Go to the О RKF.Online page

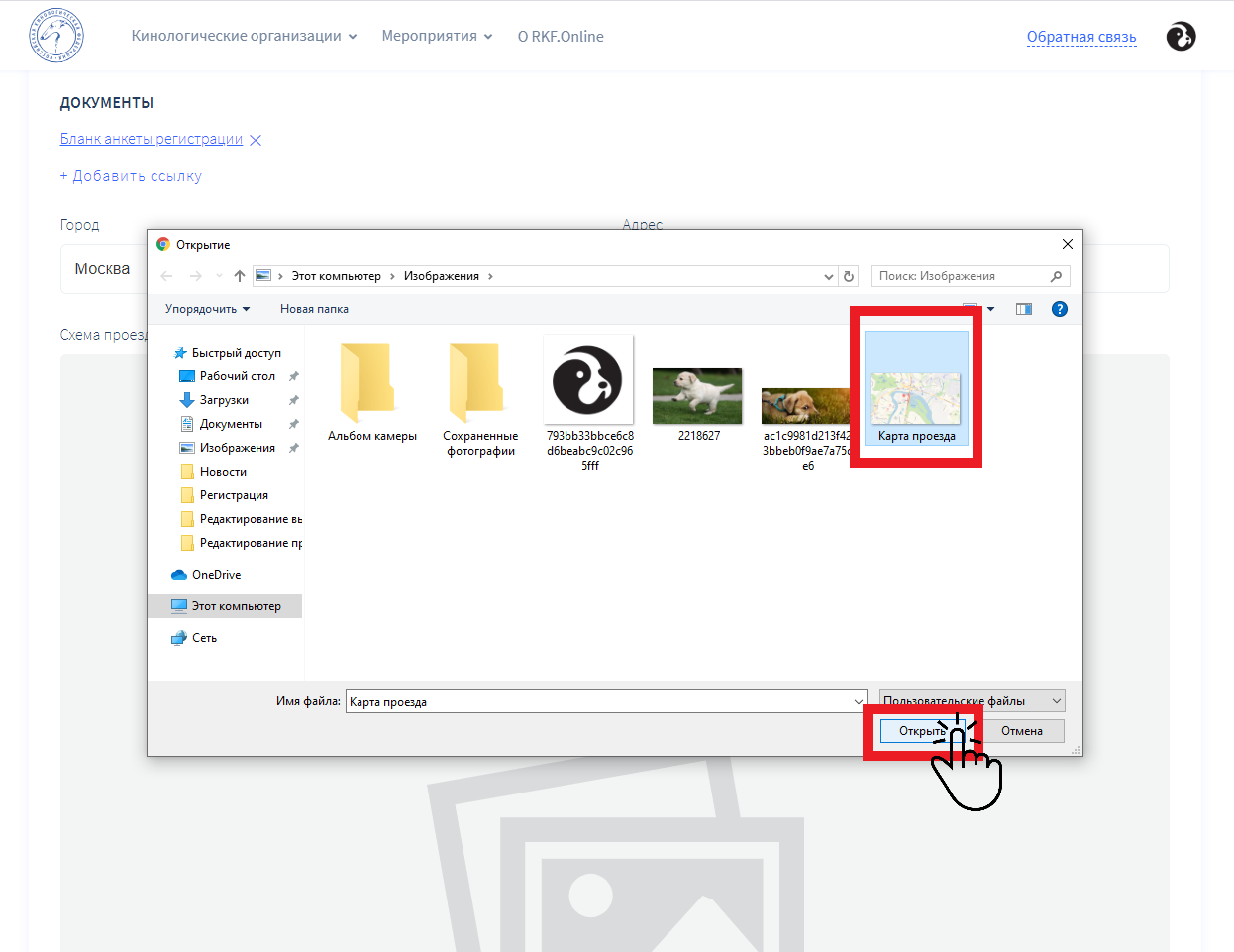[561, 37]
